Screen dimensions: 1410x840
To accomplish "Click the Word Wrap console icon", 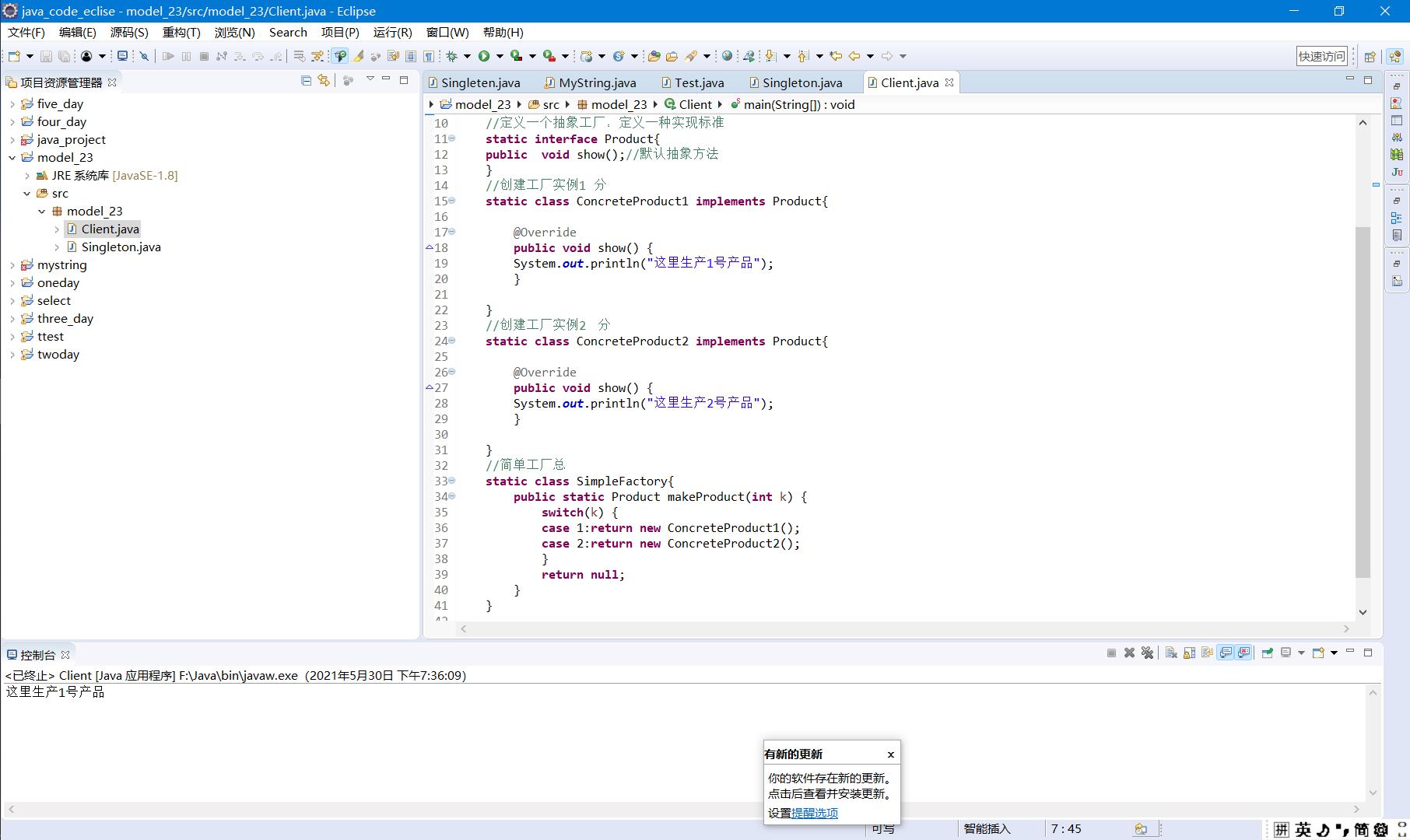I will tap(1207, 653).
